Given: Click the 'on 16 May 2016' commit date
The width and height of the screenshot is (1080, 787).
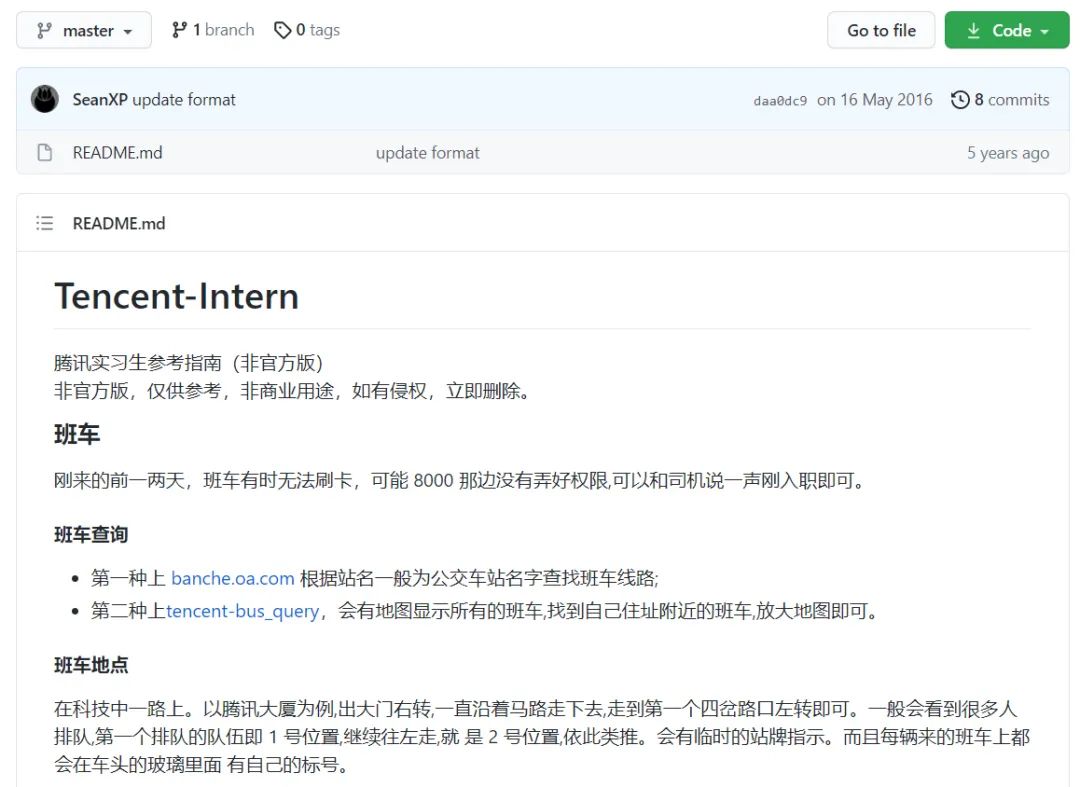Looking at the screenshot, I should pyautogui.click(x=875, y=100).
